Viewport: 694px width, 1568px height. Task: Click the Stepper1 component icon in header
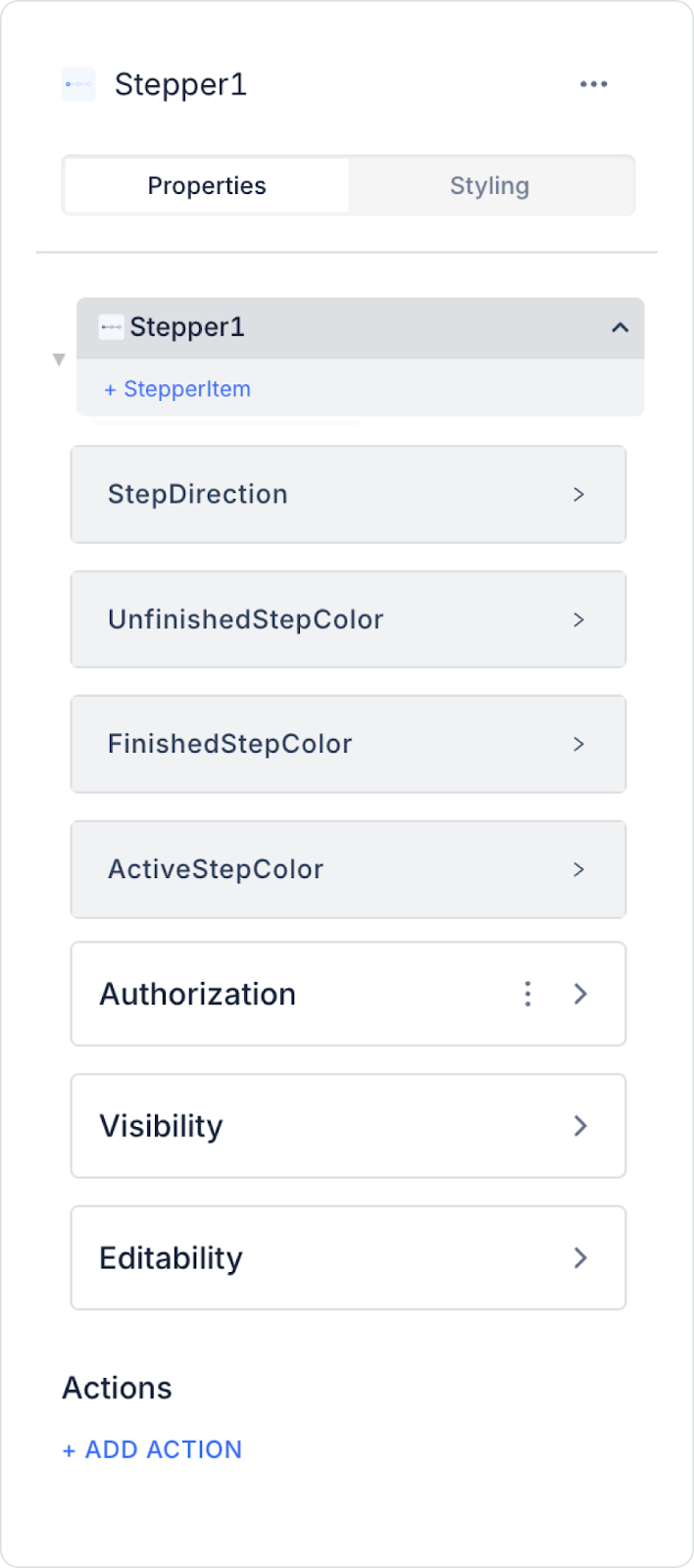tap(78, 84)
